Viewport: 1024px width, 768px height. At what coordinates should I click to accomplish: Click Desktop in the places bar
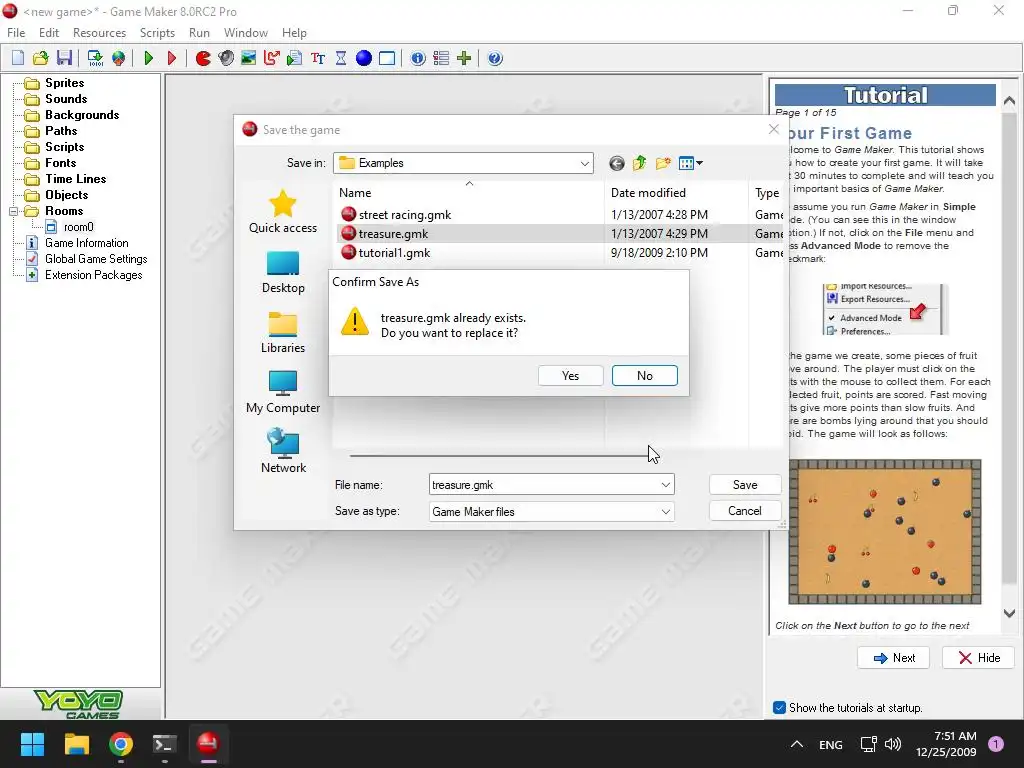tap(283, 272)
